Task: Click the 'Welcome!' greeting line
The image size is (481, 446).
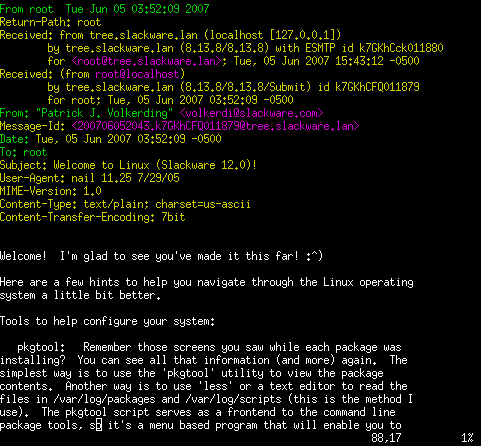Action: [161, 256]
